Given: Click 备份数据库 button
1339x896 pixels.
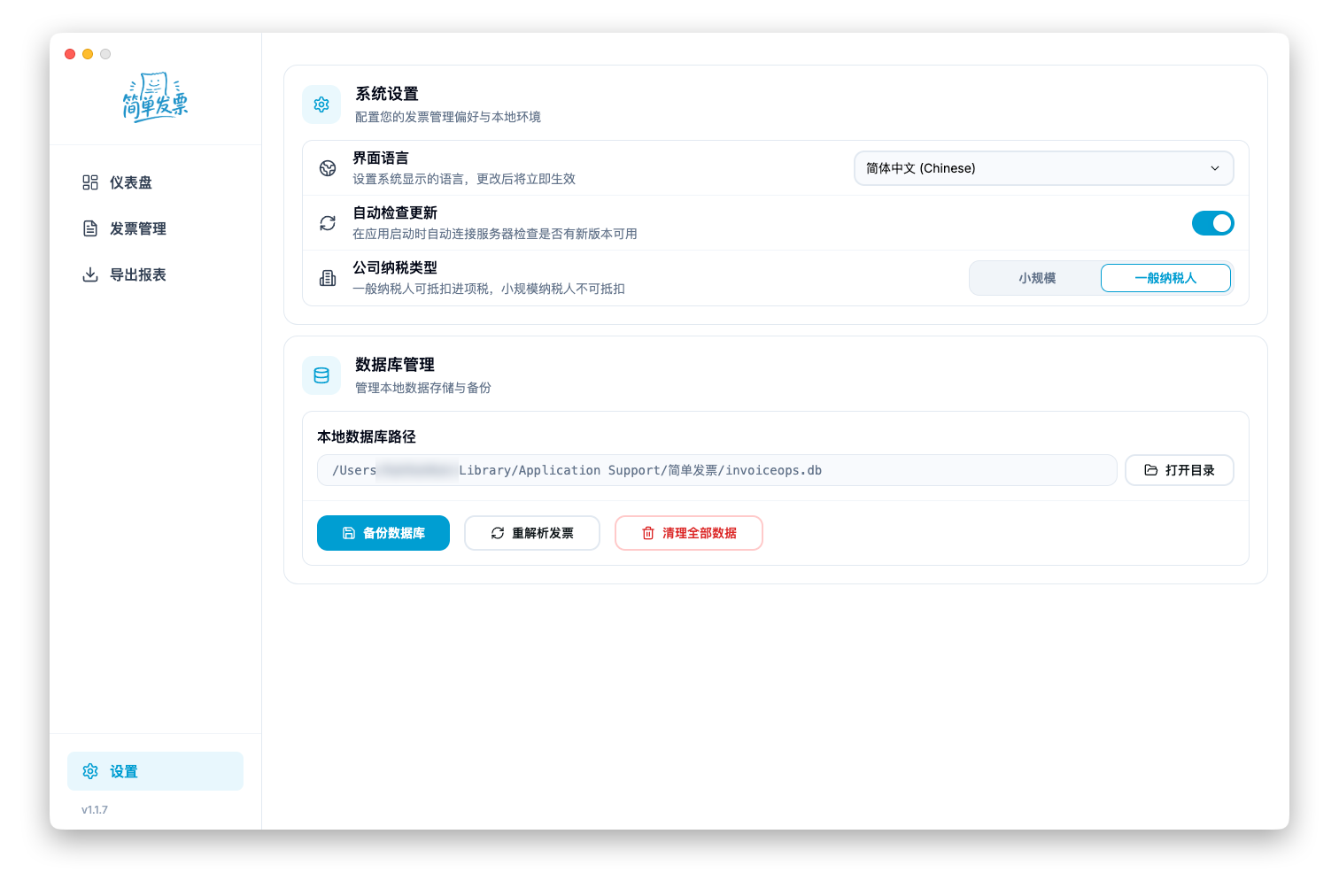Looking at the screenshot, I should pyautogui.click(x=383, y=533).
